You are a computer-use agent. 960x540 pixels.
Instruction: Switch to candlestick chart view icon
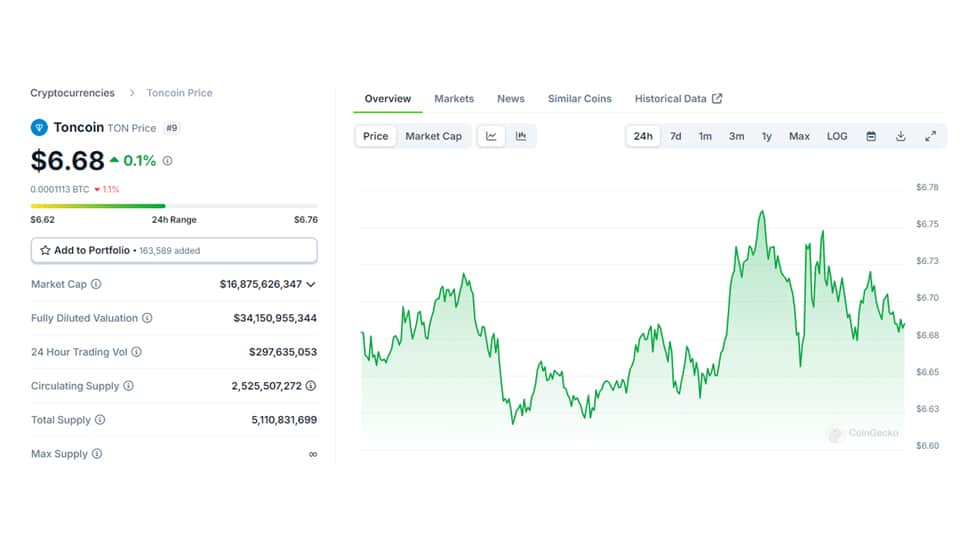(521, 136)
